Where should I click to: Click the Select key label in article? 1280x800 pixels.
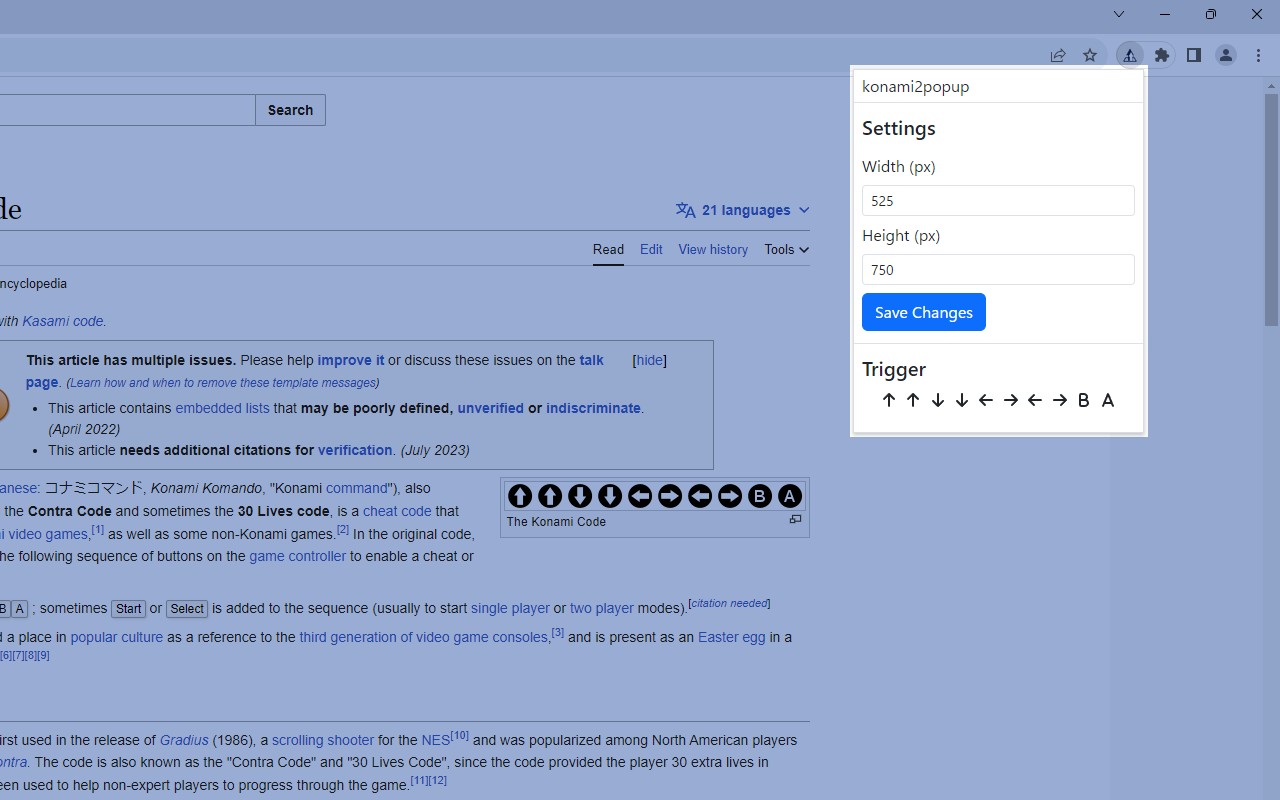pyautogui.click(x=187, y=608)
